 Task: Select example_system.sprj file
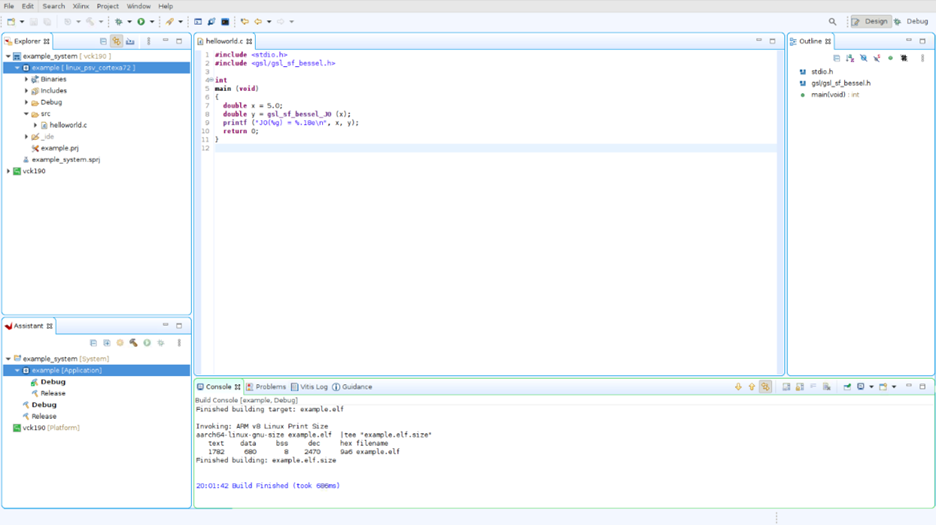pyautogui.click(x=66, y=159)
